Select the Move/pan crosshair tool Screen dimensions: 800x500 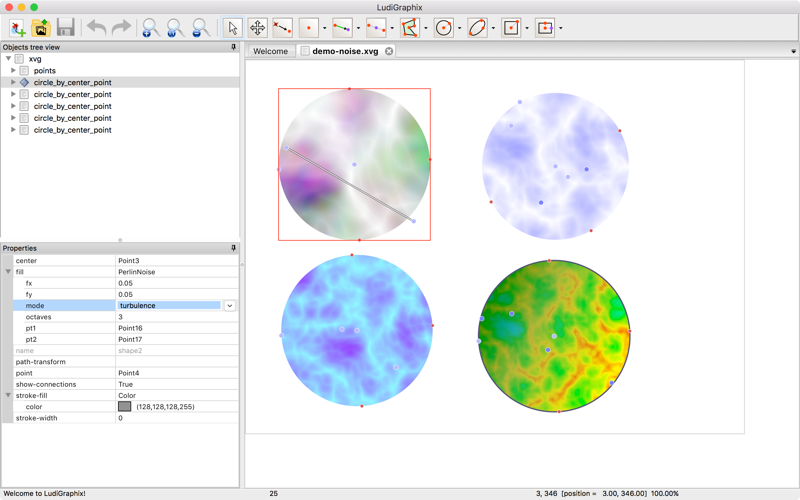click(x=257, y=28)
